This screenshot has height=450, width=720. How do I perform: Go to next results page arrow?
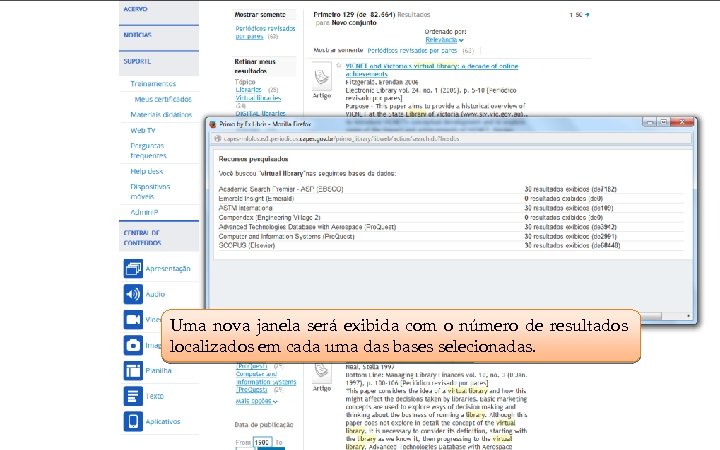pyautogui.click(x=587, y=15)
